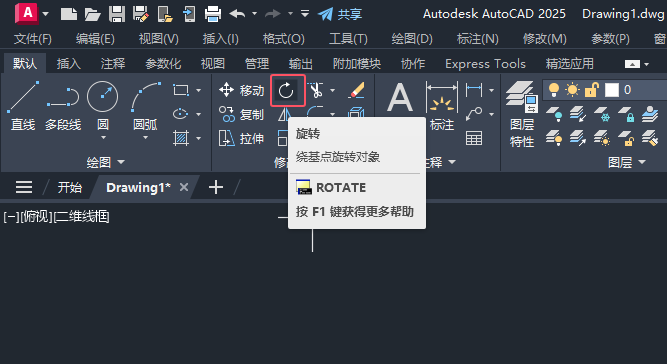Open Customize Quick Access Toolbar dropdown
Viewport: 667px width, 364px height.
tap(305, 14)
